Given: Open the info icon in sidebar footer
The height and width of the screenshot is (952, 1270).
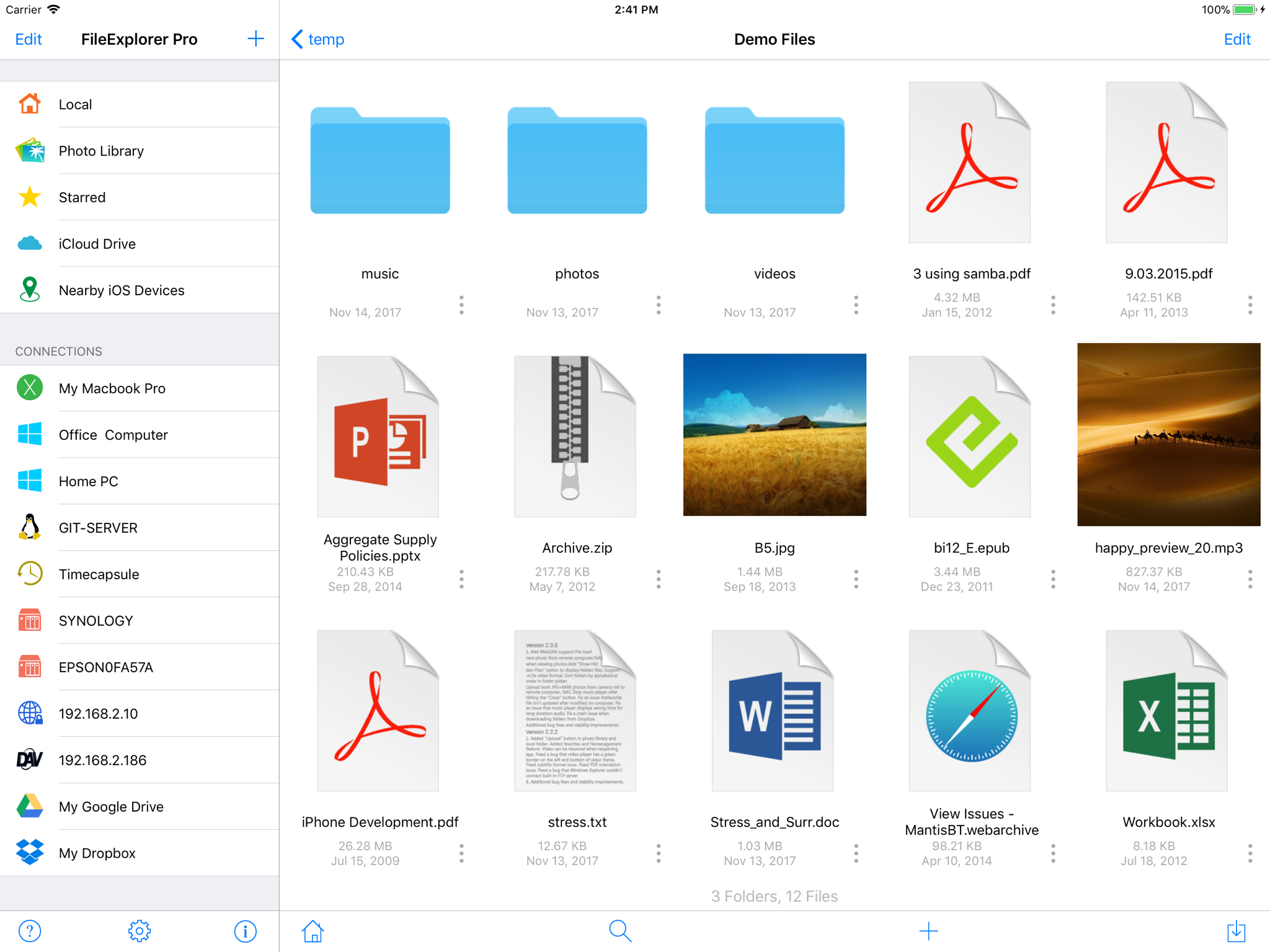Looking at the screenshot, I should [x=246, y=931].
